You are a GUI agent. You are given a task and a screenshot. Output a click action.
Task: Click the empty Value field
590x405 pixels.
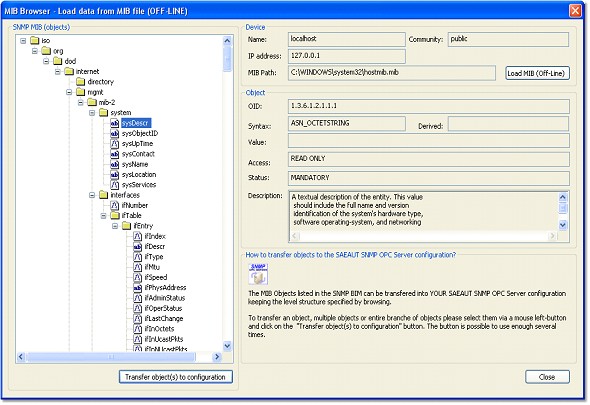click(x=429, y=141)
